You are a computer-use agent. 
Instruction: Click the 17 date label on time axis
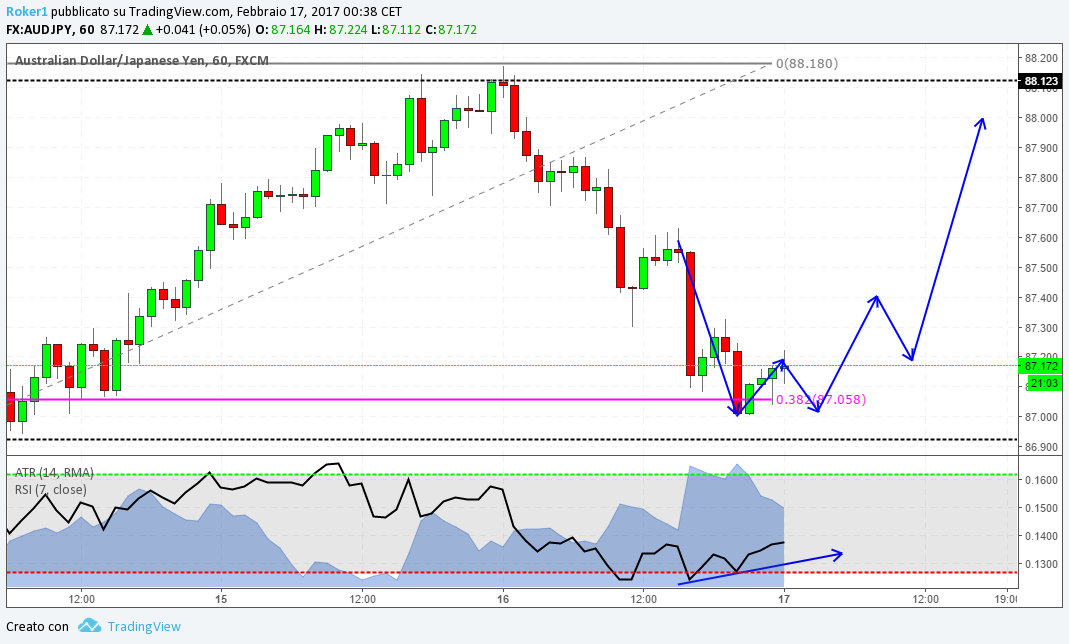coord(785,599)
